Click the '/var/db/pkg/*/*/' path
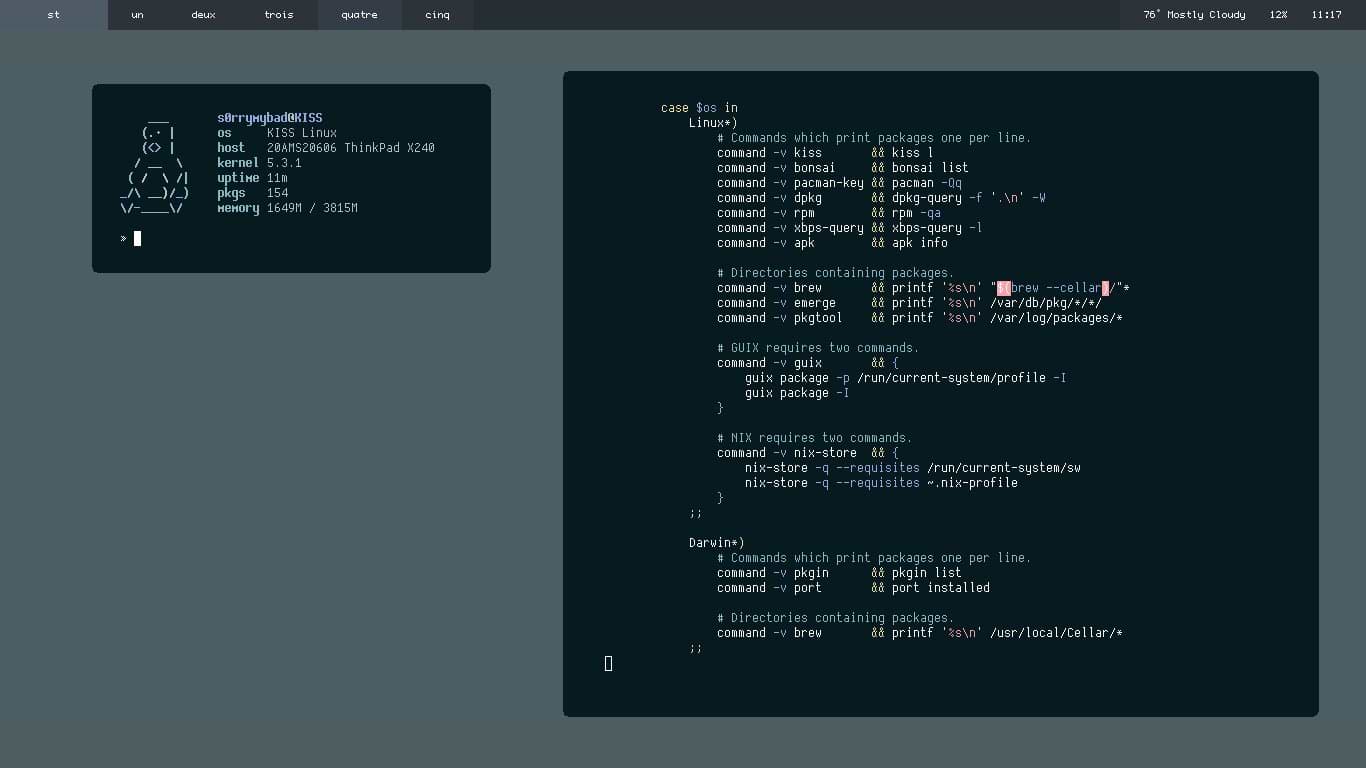This screenshot has width=1366, height=768. (1046, 303)
